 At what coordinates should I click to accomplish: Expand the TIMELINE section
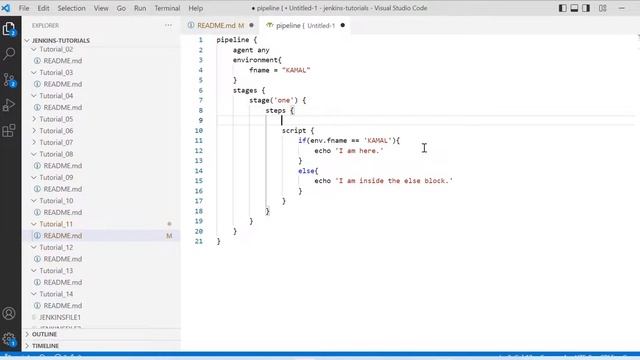[x=45, y=346]
